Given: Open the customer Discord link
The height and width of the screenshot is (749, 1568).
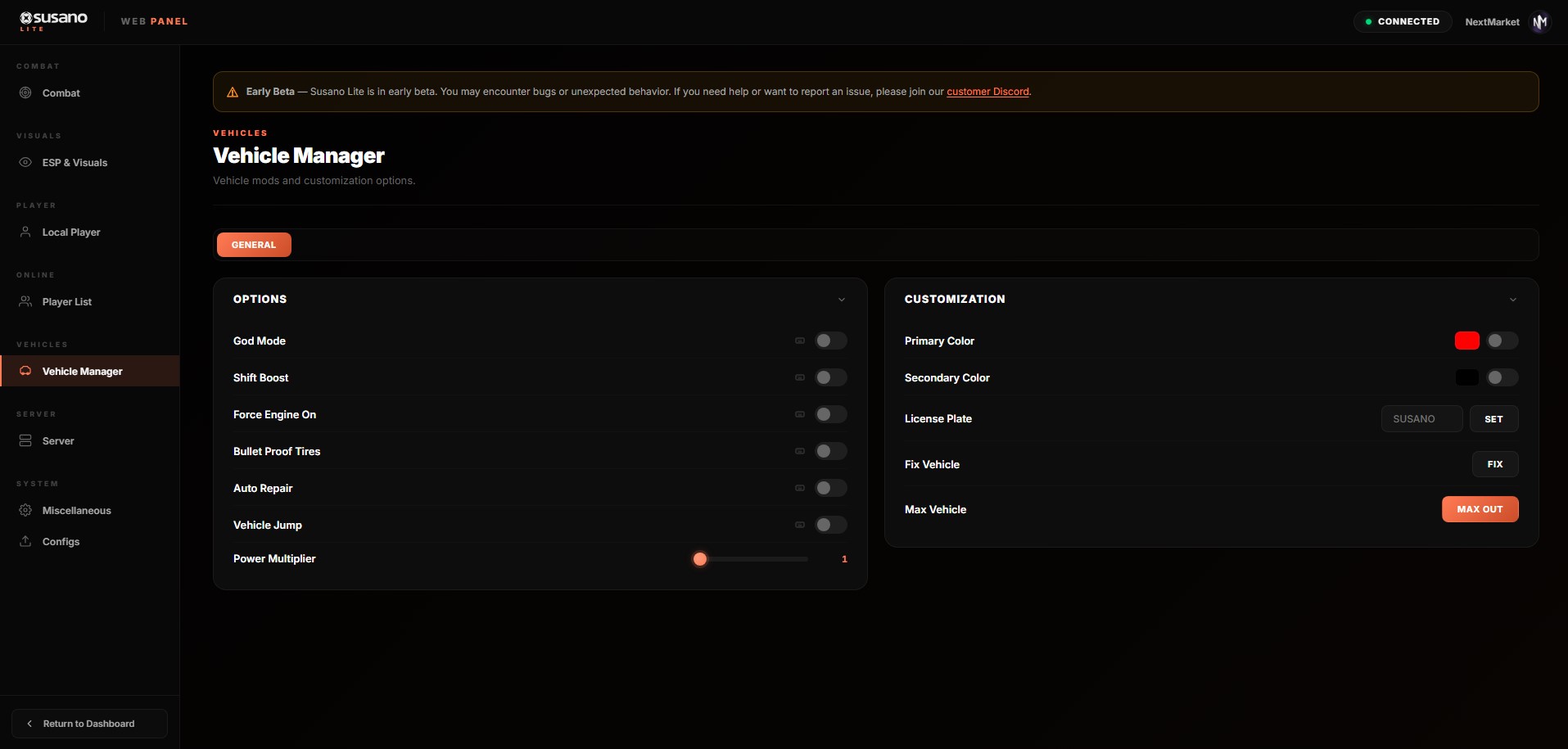Looking at the screenshot, I should pos(987,92).
